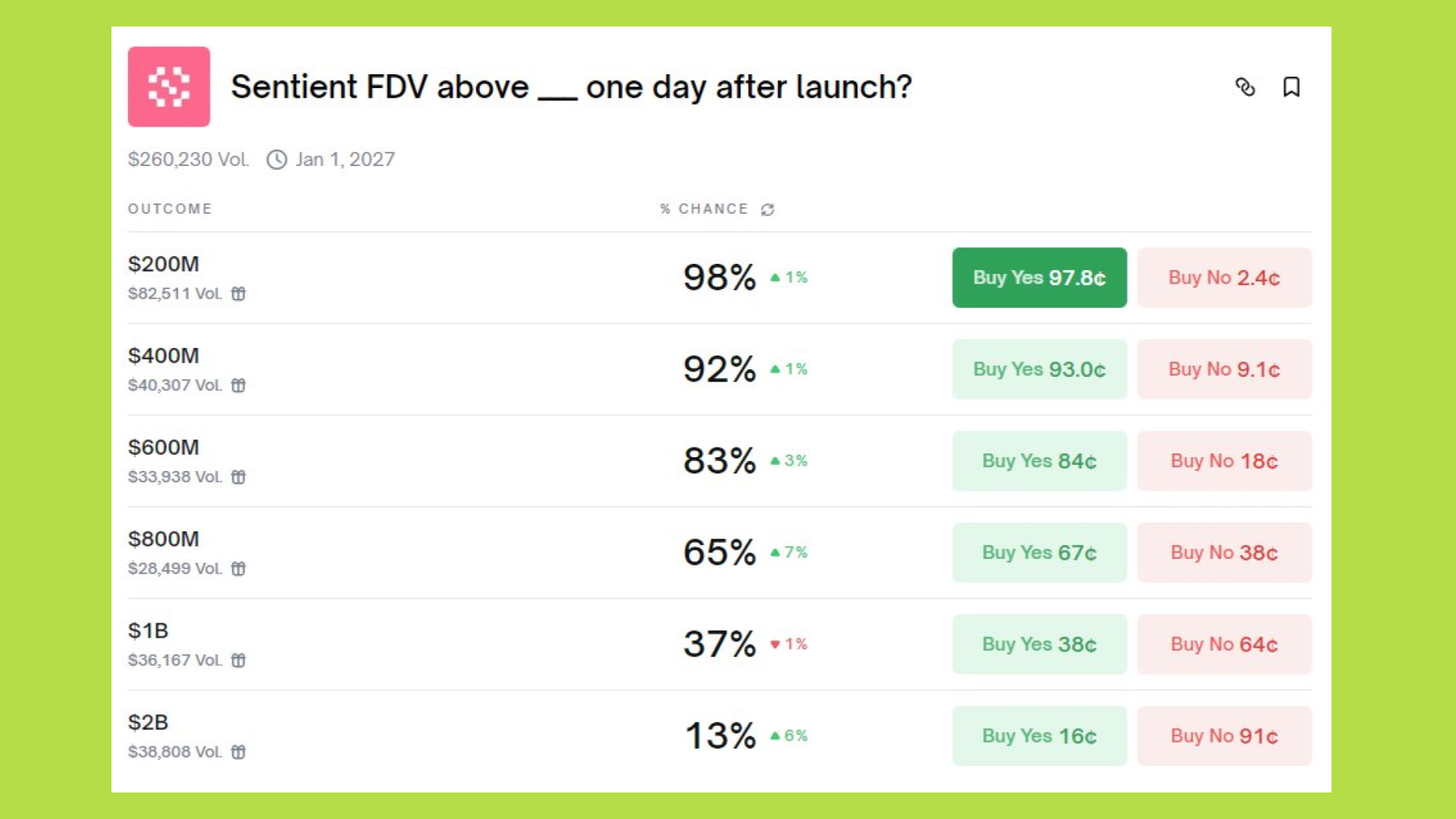Click the pink Sentient market logo

tap(168, 86)
